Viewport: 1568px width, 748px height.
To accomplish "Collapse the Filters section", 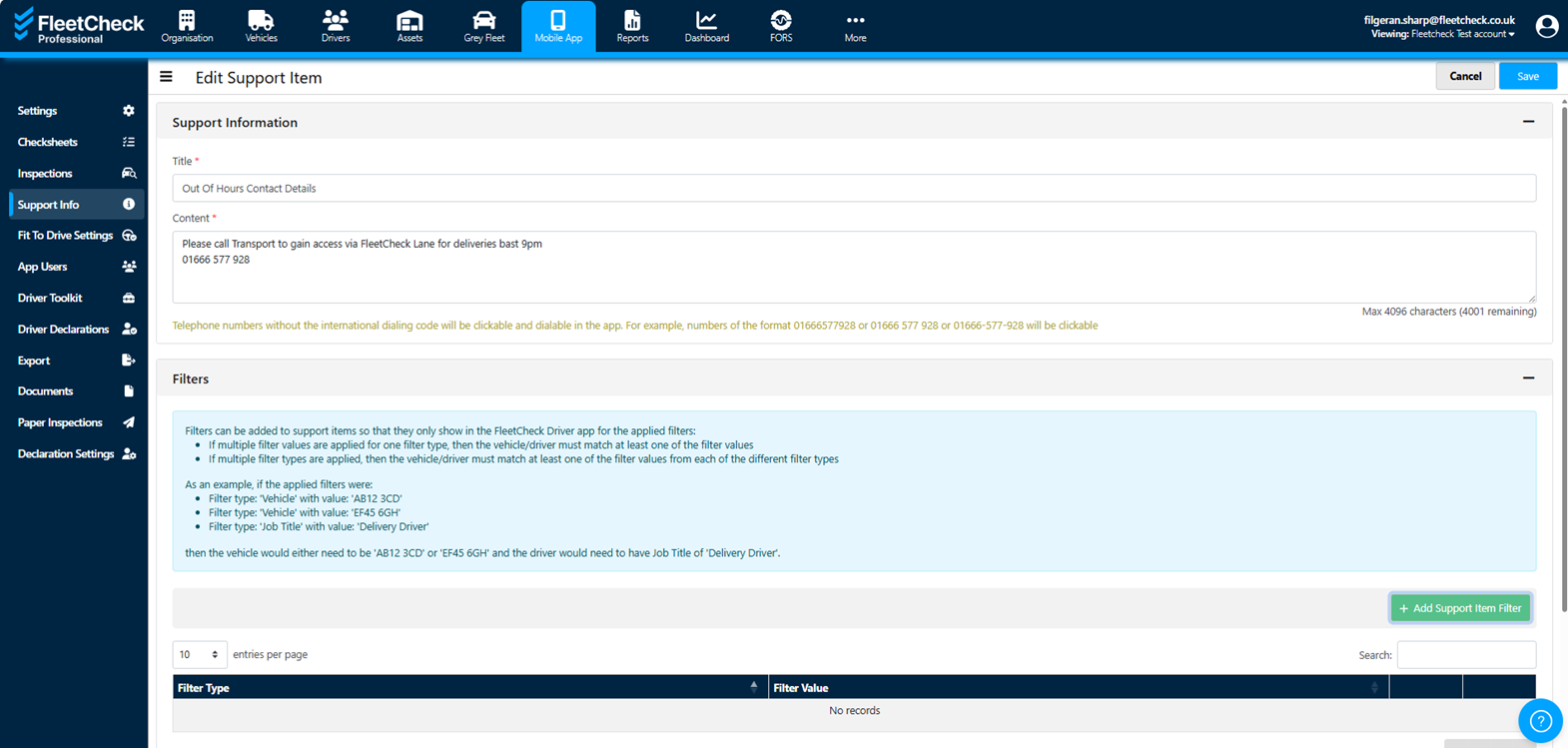I will click(x=1528, y=378).
